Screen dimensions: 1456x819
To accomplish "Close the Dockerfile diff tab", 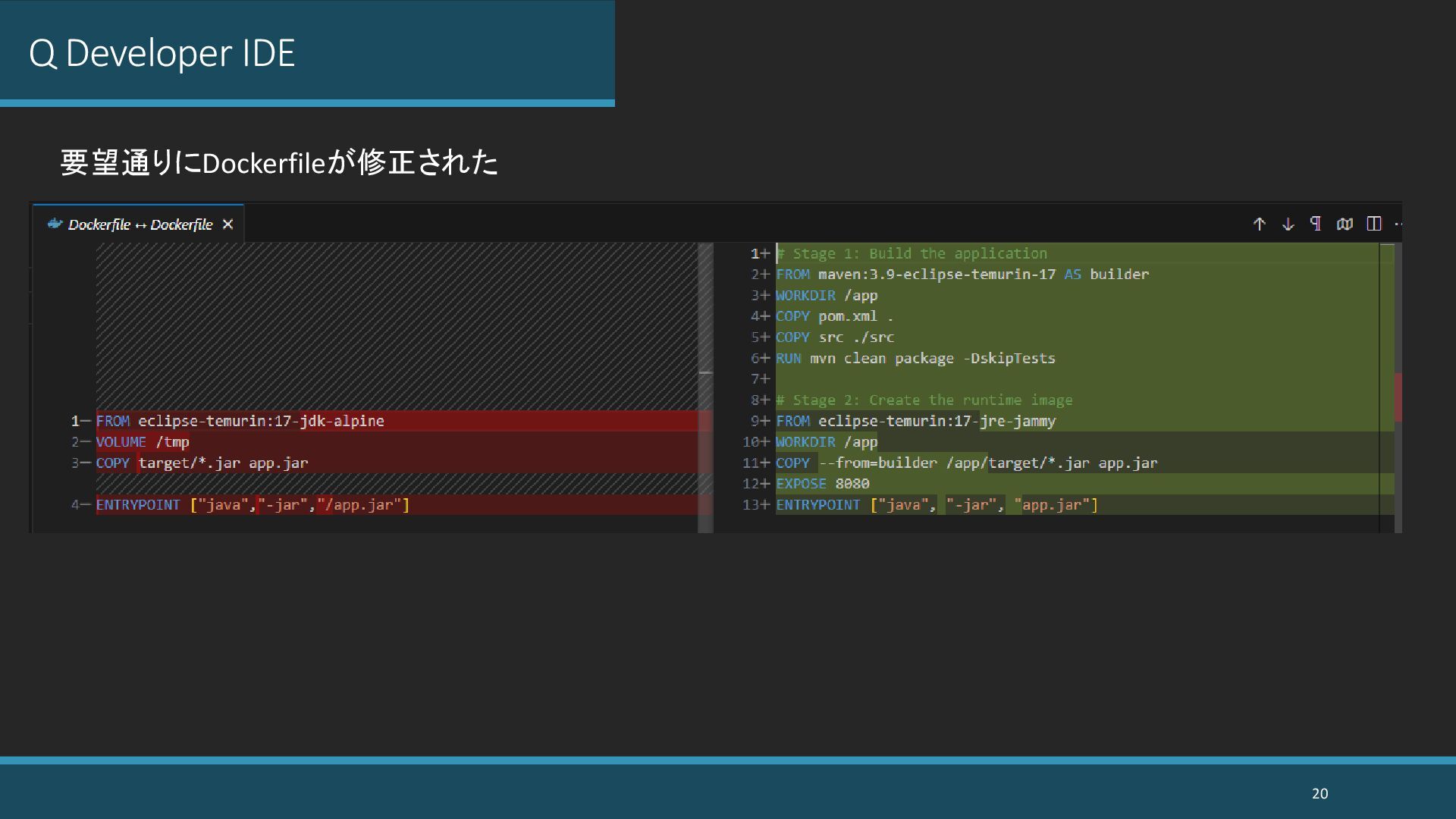I will point(227,224).
